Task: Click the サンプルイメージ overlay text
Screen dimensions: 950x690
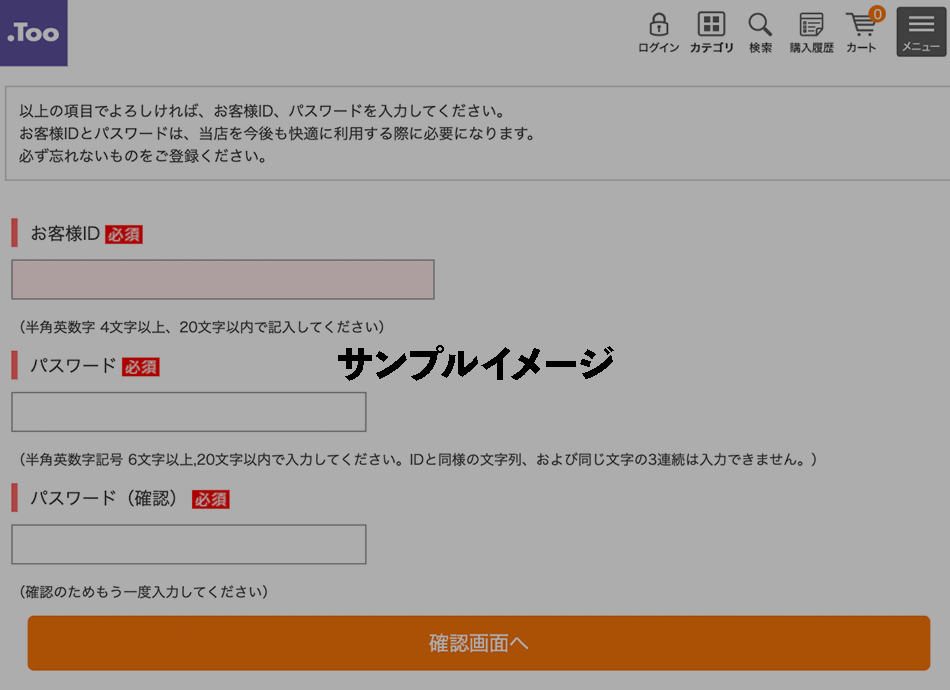Action: 475,364
